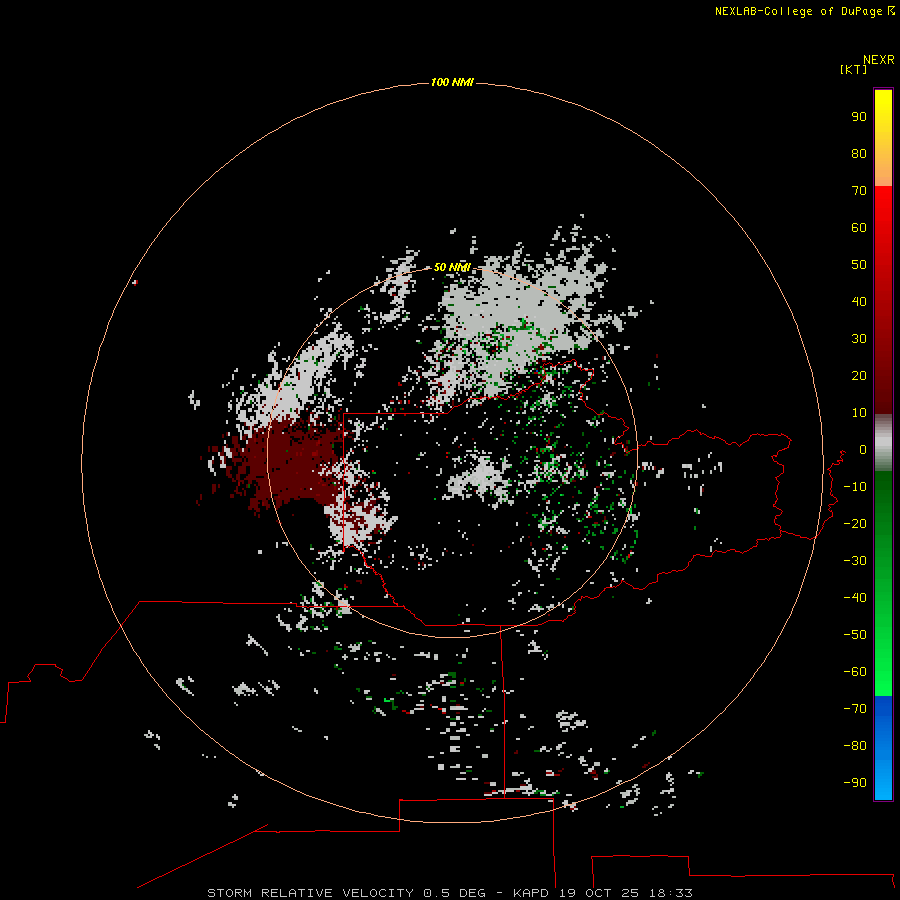This screenshot has height=900, width=900.
Task: Click the KT units label above color scale
Action: click(x=854, y=69)
